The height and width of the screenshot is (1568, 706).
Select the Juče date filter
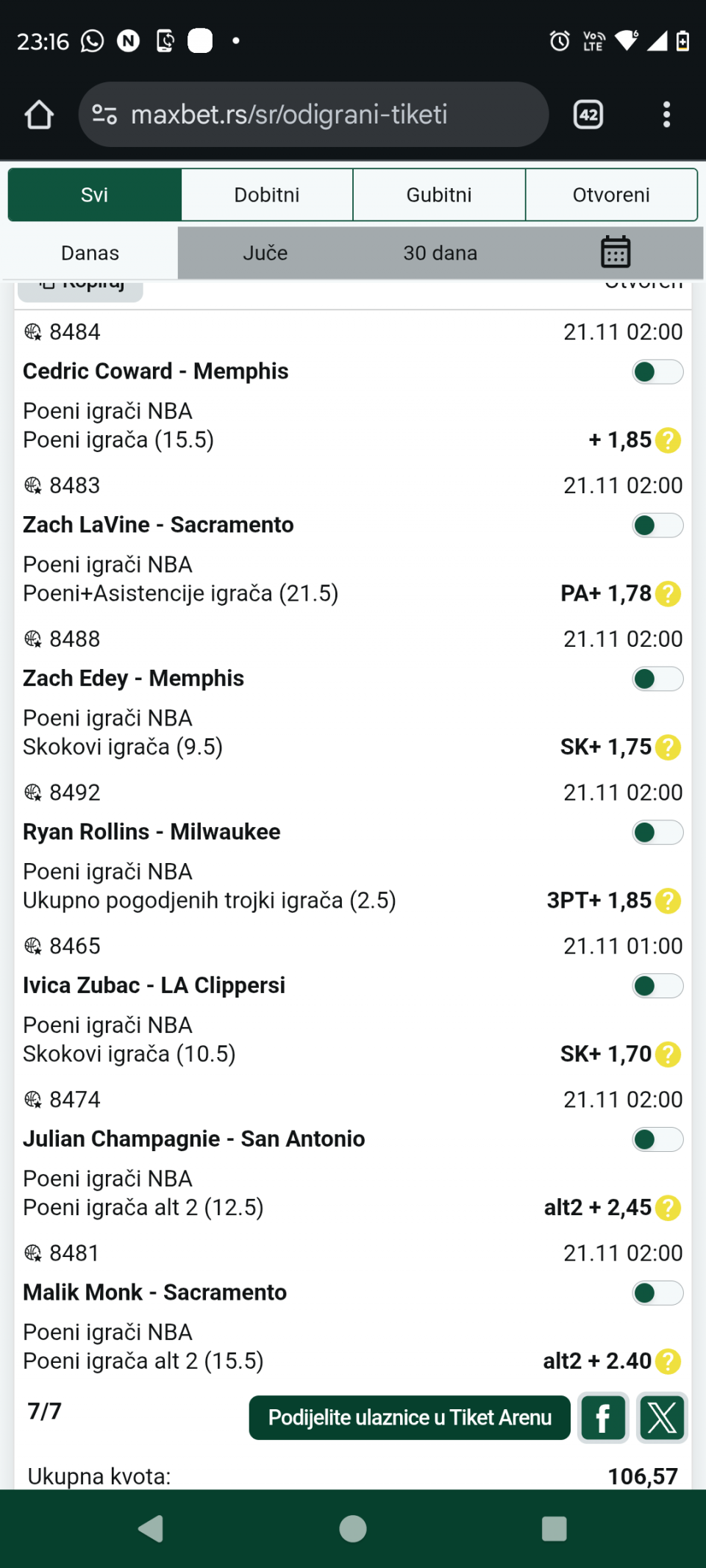click(265, 253)
